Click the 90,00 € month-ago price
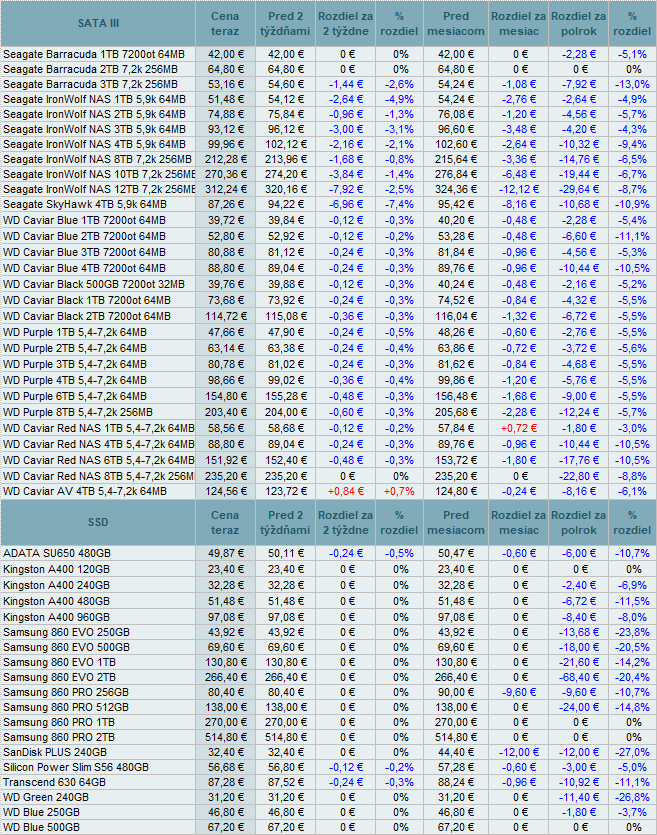This screenshot has height=835, width=657. pos(456,692)
